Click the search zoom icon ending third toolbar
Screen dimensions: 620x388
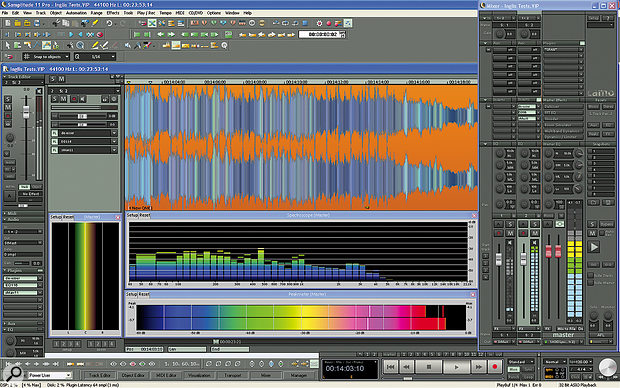coord(224,46)
